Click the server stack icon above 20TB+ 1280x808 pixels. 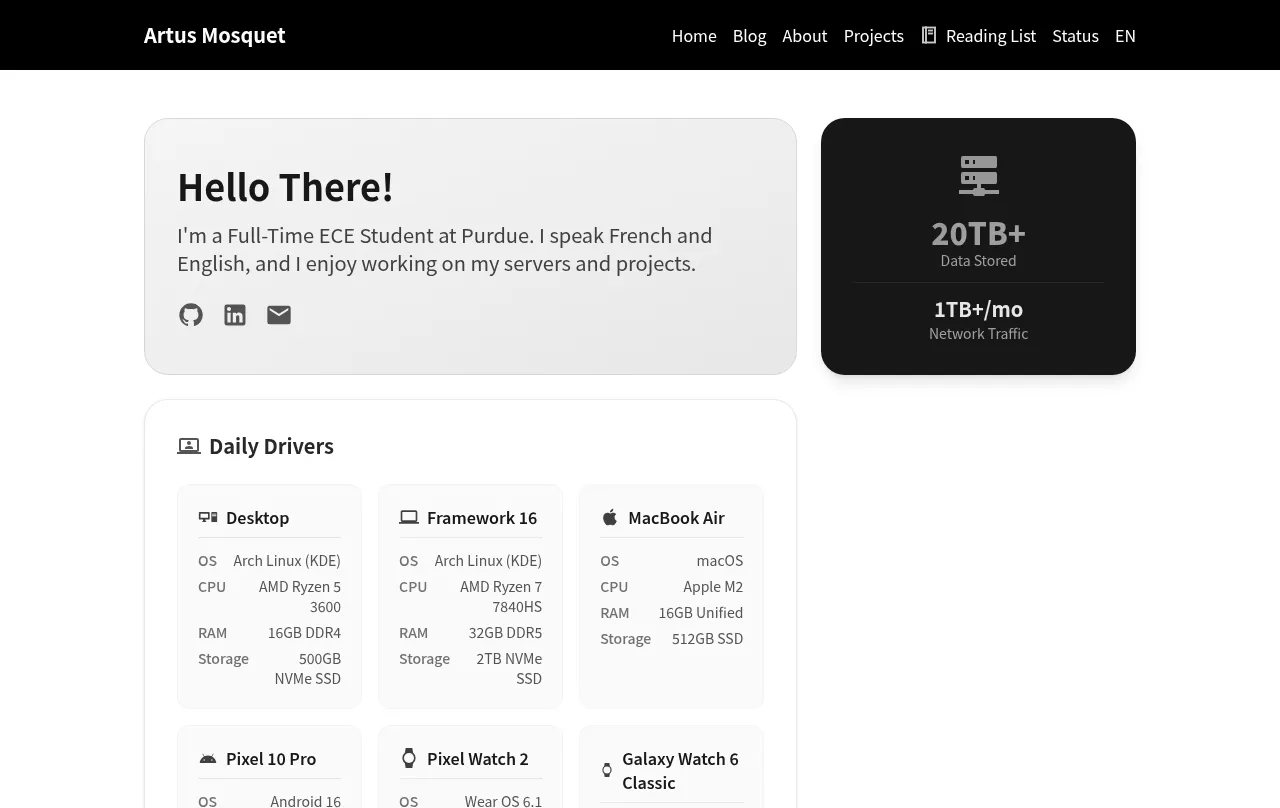[979, 175]
